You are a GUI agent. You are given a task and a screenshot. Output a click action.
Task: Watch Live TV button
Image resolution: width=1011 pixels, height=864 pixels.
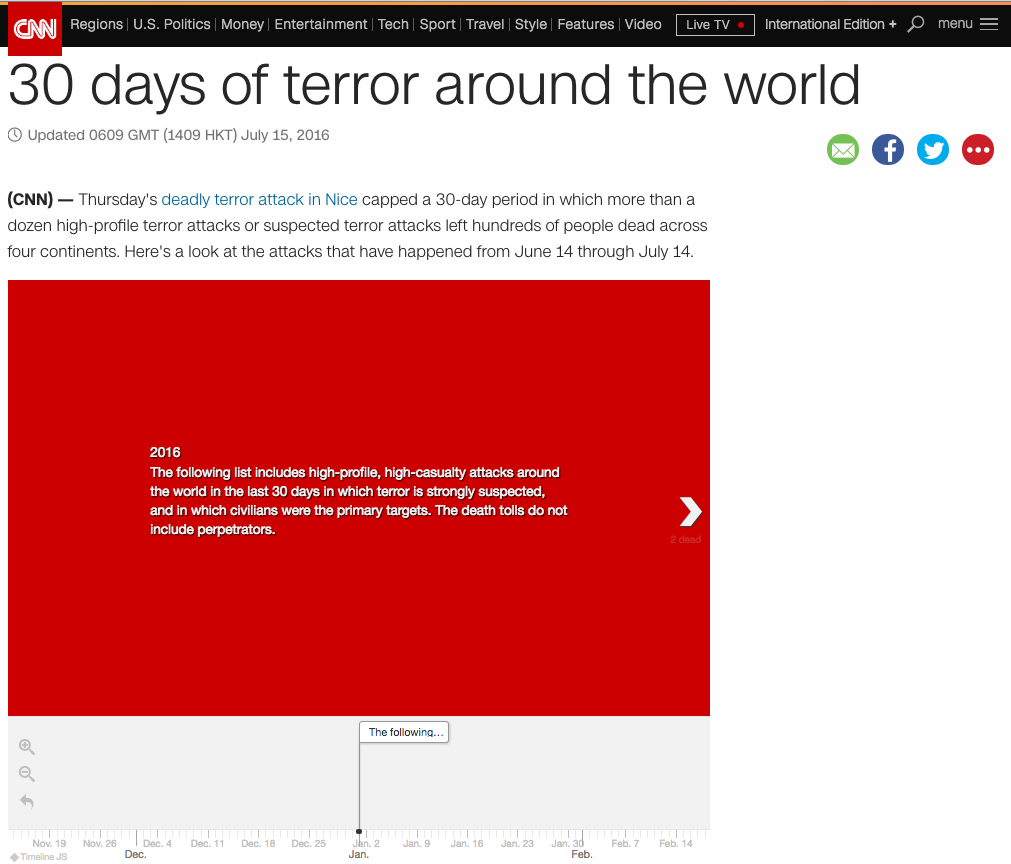715,24
